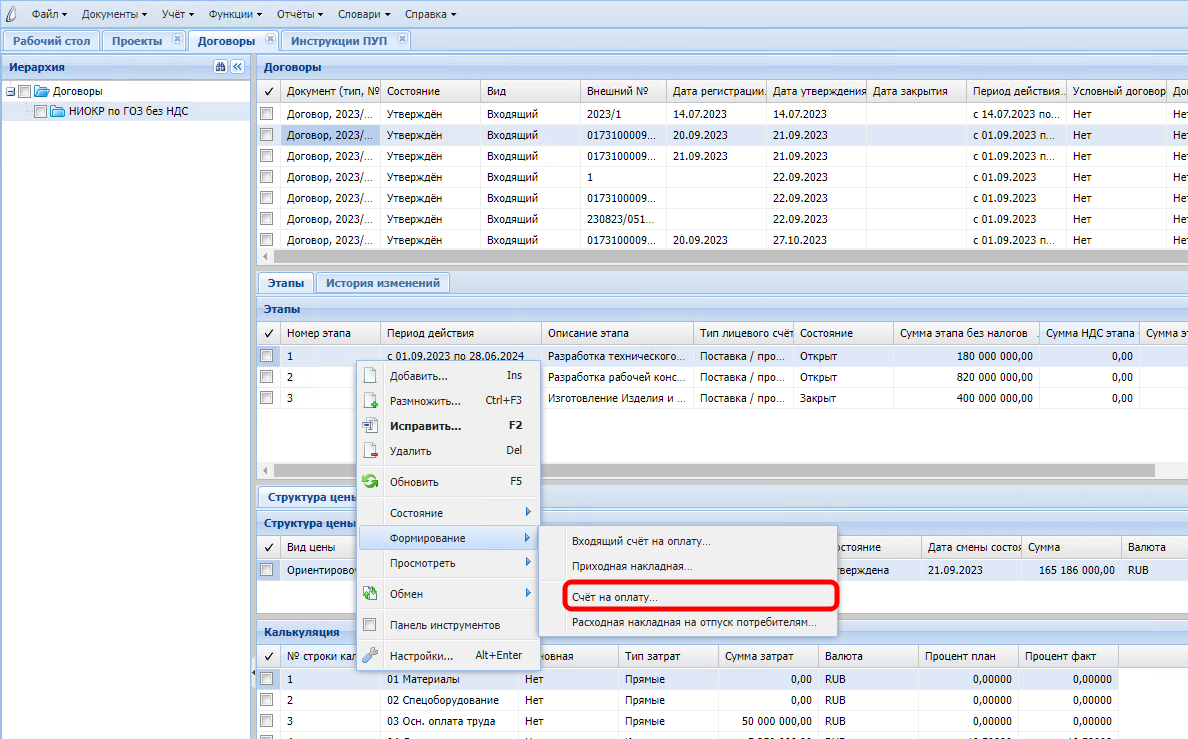Click the green Обновить refresh icon
This screenshot has height=739, width=1188.
370,481
